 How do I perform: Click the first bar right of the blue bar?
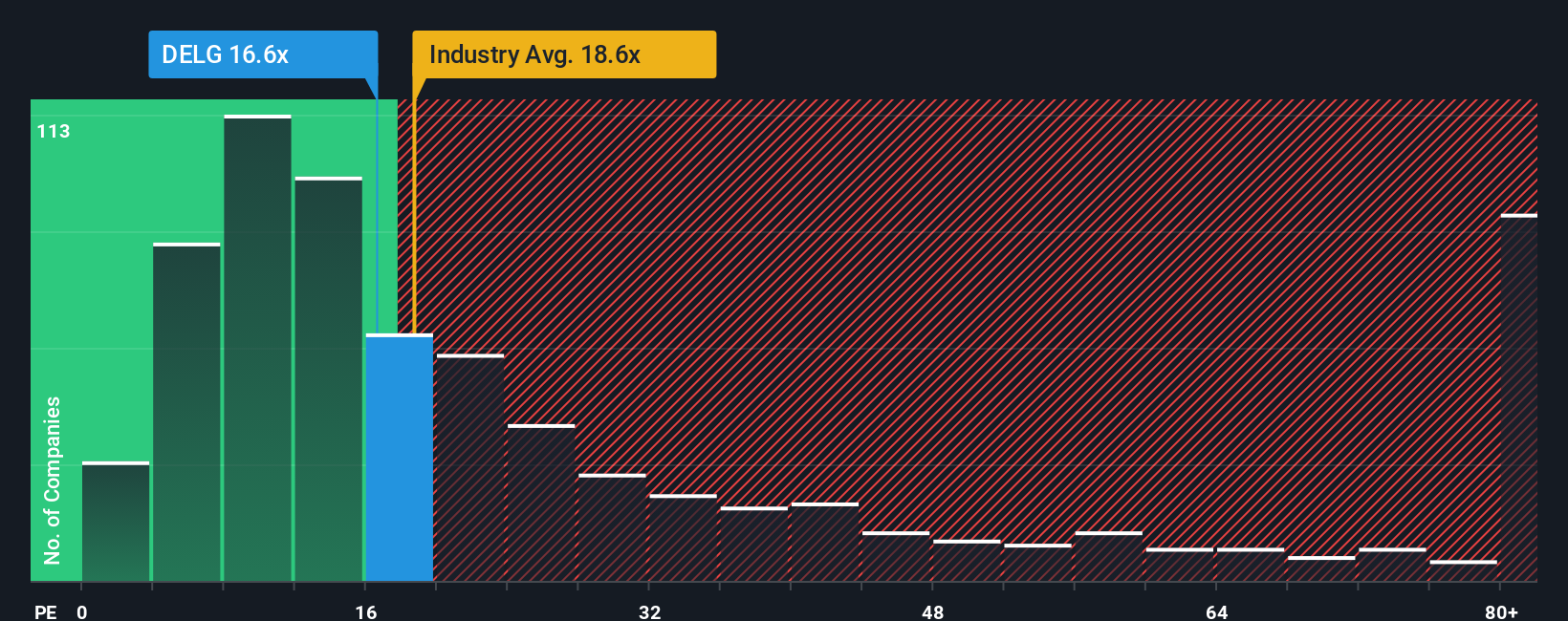[470, 468]
